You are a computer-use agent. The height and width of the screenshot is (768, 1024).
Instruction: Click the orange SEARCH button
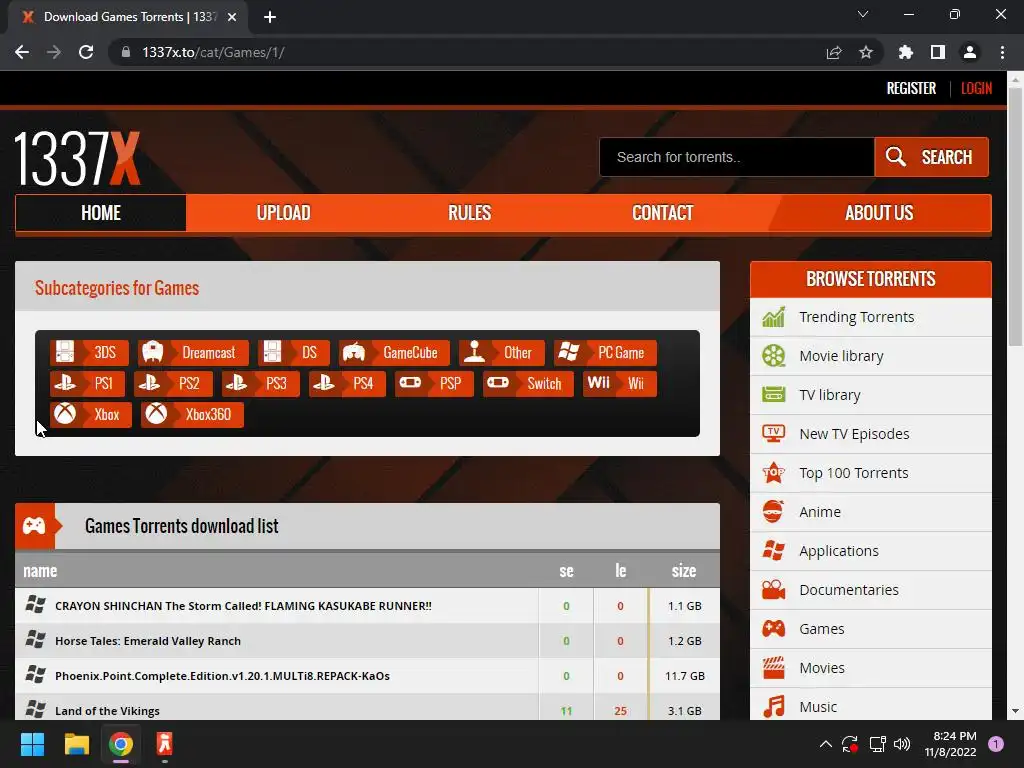click(931, 157)
